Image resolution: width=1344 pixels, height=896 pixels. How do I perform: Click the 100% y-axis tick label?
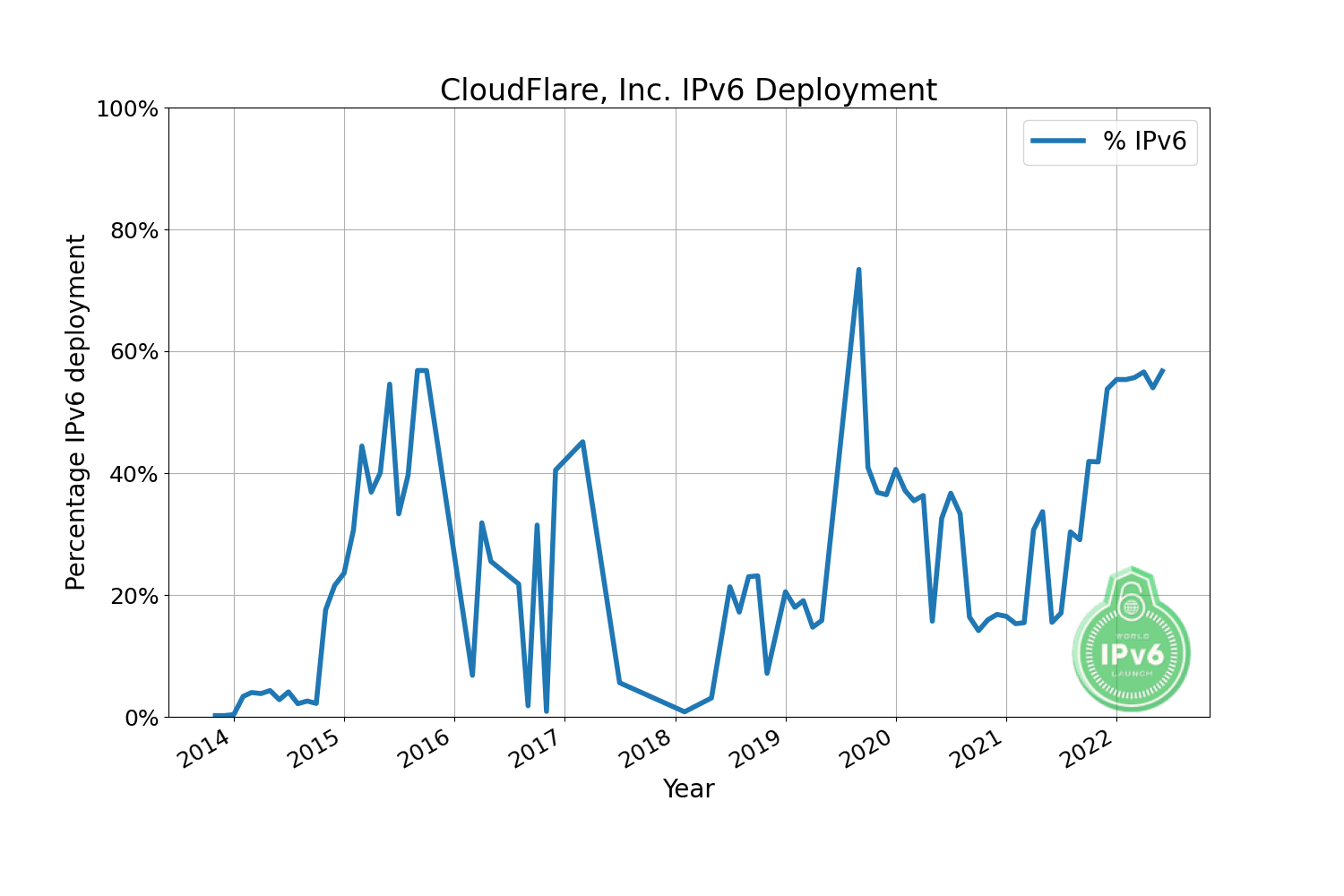pyautogui.click(x=126, y=109)
